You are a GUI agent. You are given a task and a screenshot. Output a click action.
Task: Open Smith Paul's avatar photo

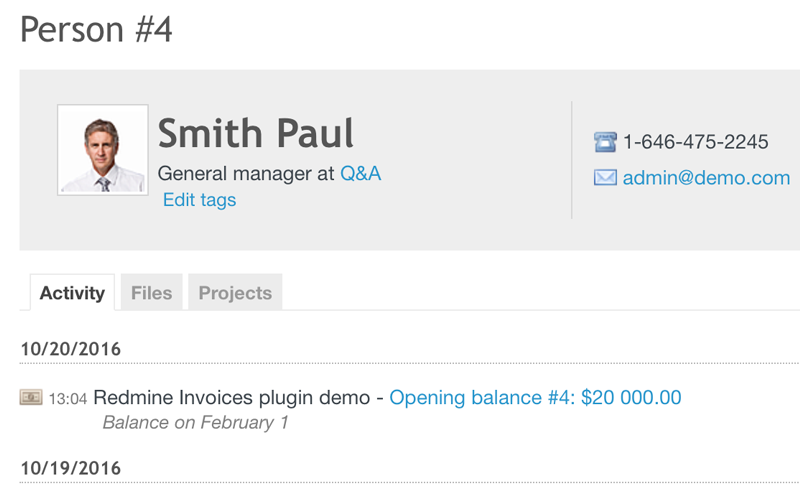tap(103, 150)
